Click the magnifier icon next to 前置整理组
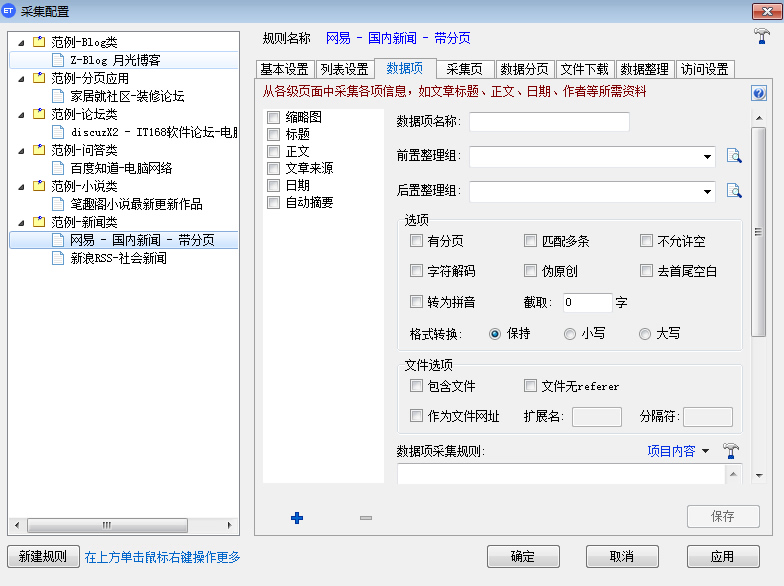The width and height of the screenshot is (784, 586). [x=734, y=156]
